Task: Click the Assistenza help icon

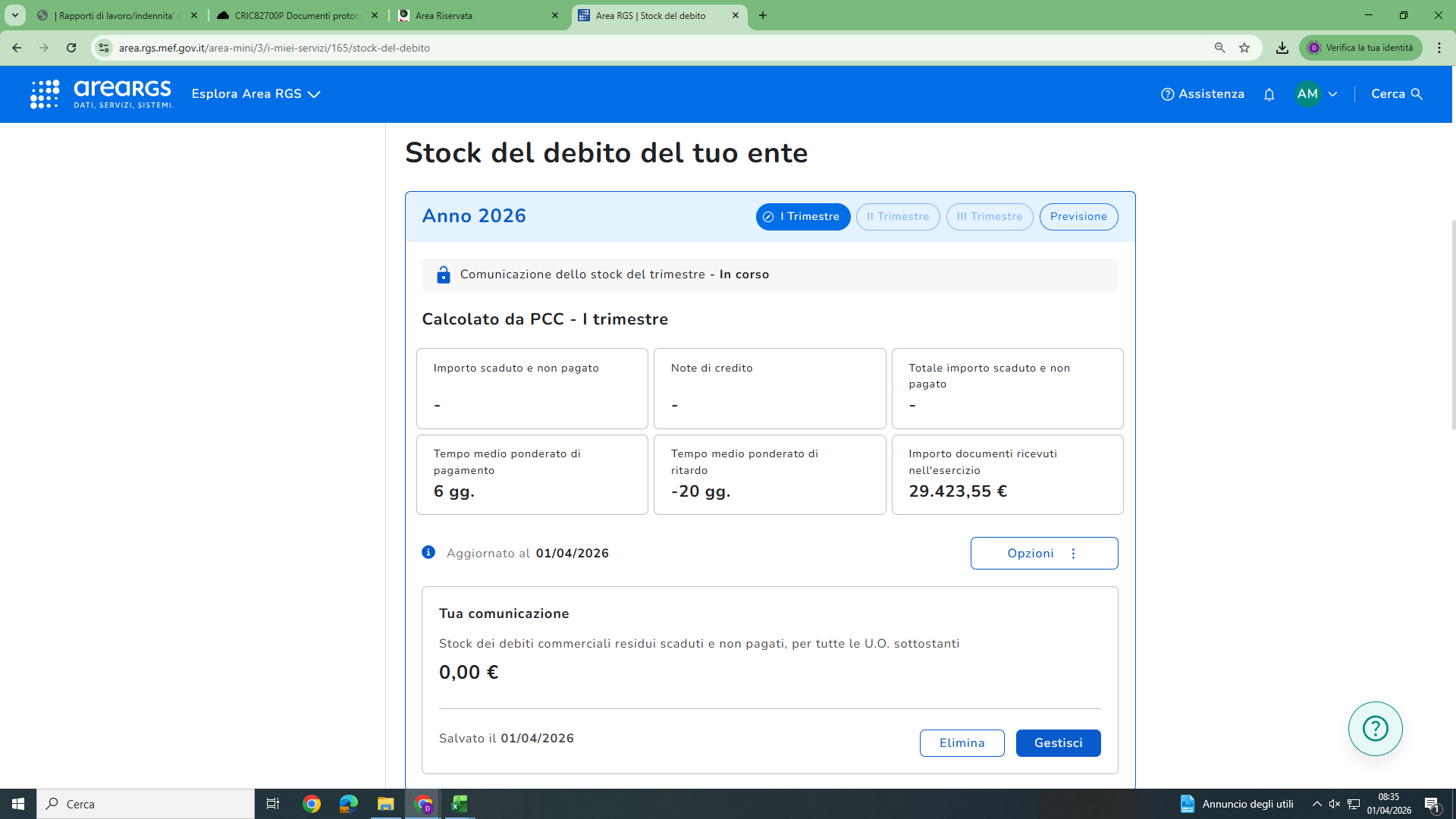Action: (x=1168, y=94)
